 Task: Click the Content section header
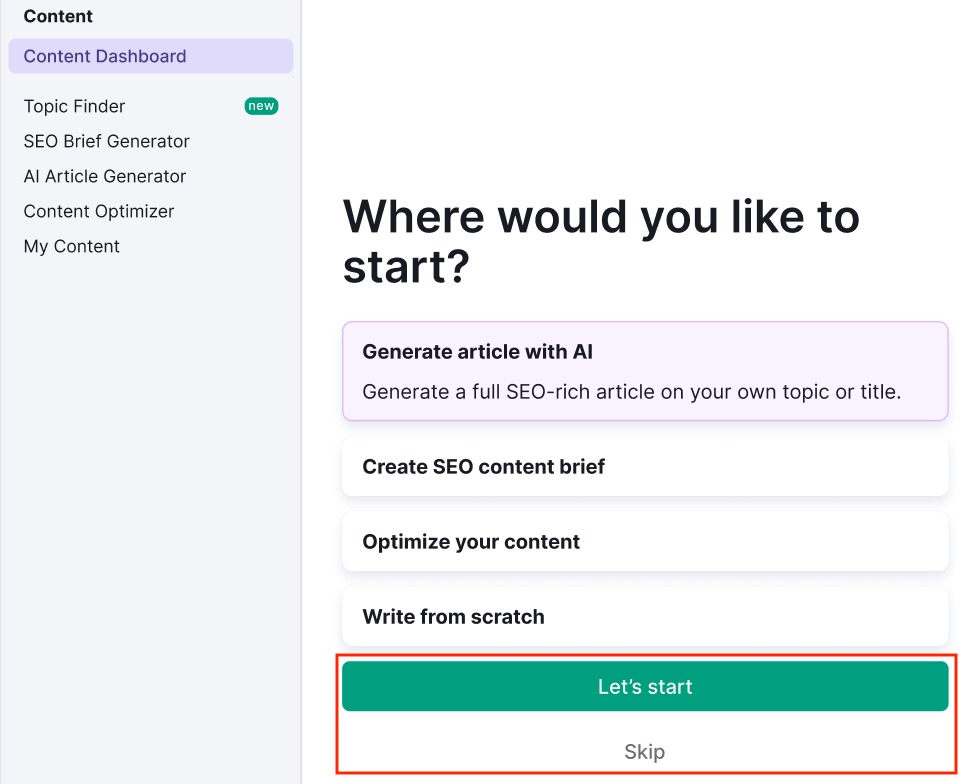[x=58, y=16]
